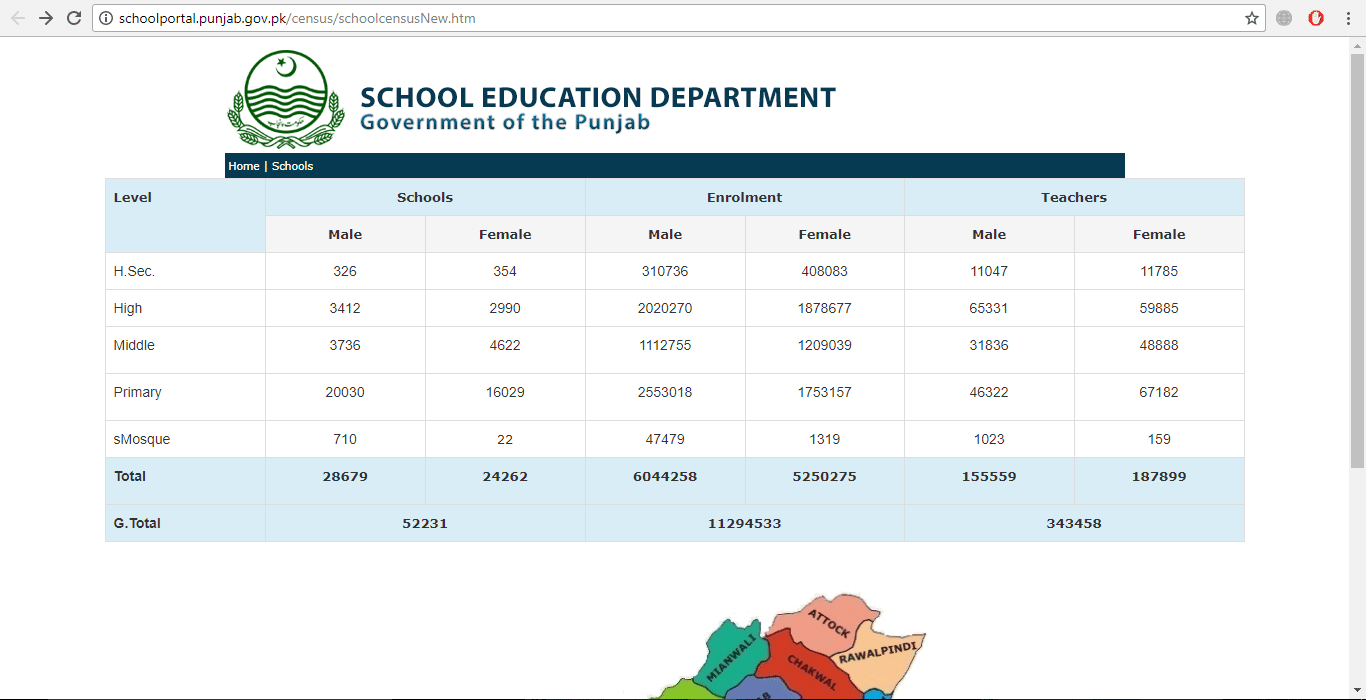1366x700 pixels.
Task: Click H.Sec. female schools value 354
Action: click(505, 271)
